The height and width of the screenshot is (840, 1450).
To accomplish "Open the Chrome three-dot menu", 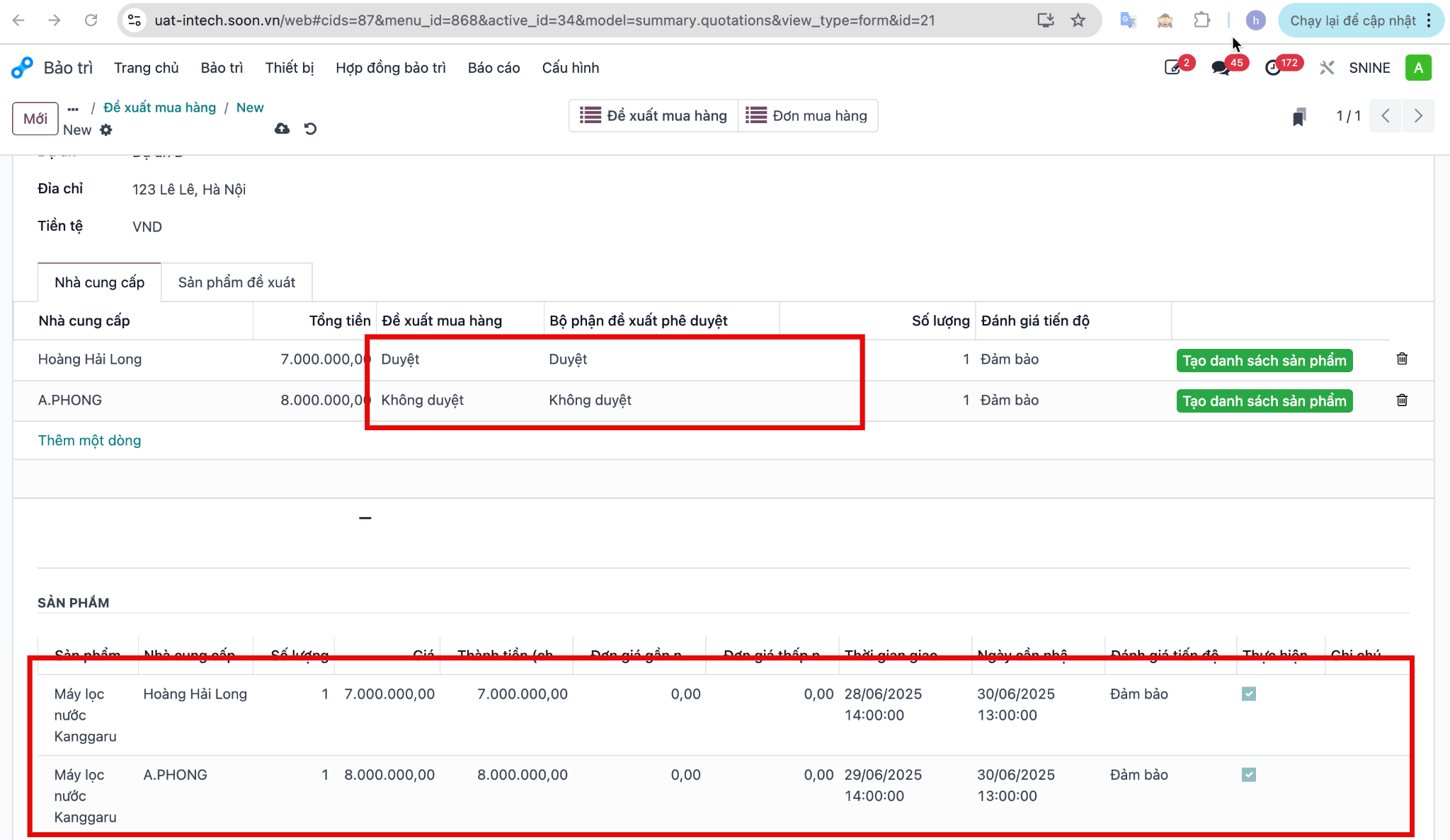I will click(x=1429, y=21).
